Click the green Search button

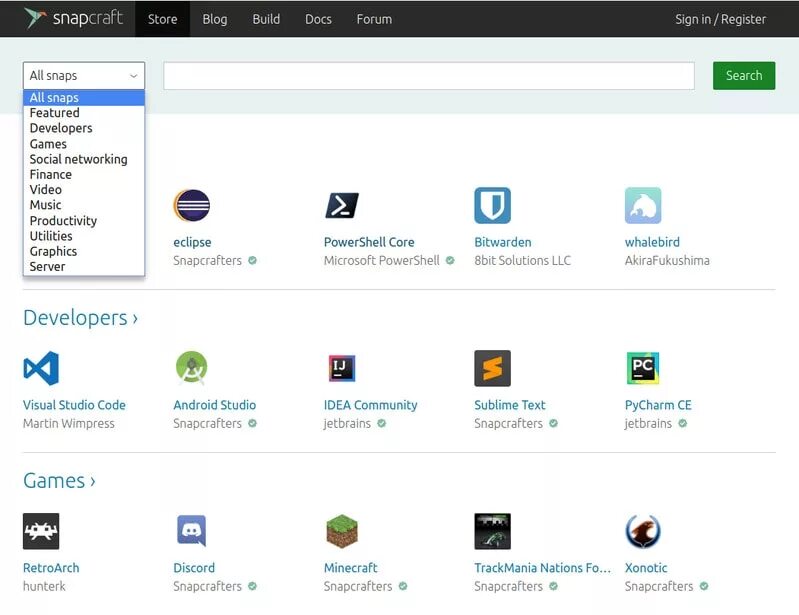tap(743, 75)
